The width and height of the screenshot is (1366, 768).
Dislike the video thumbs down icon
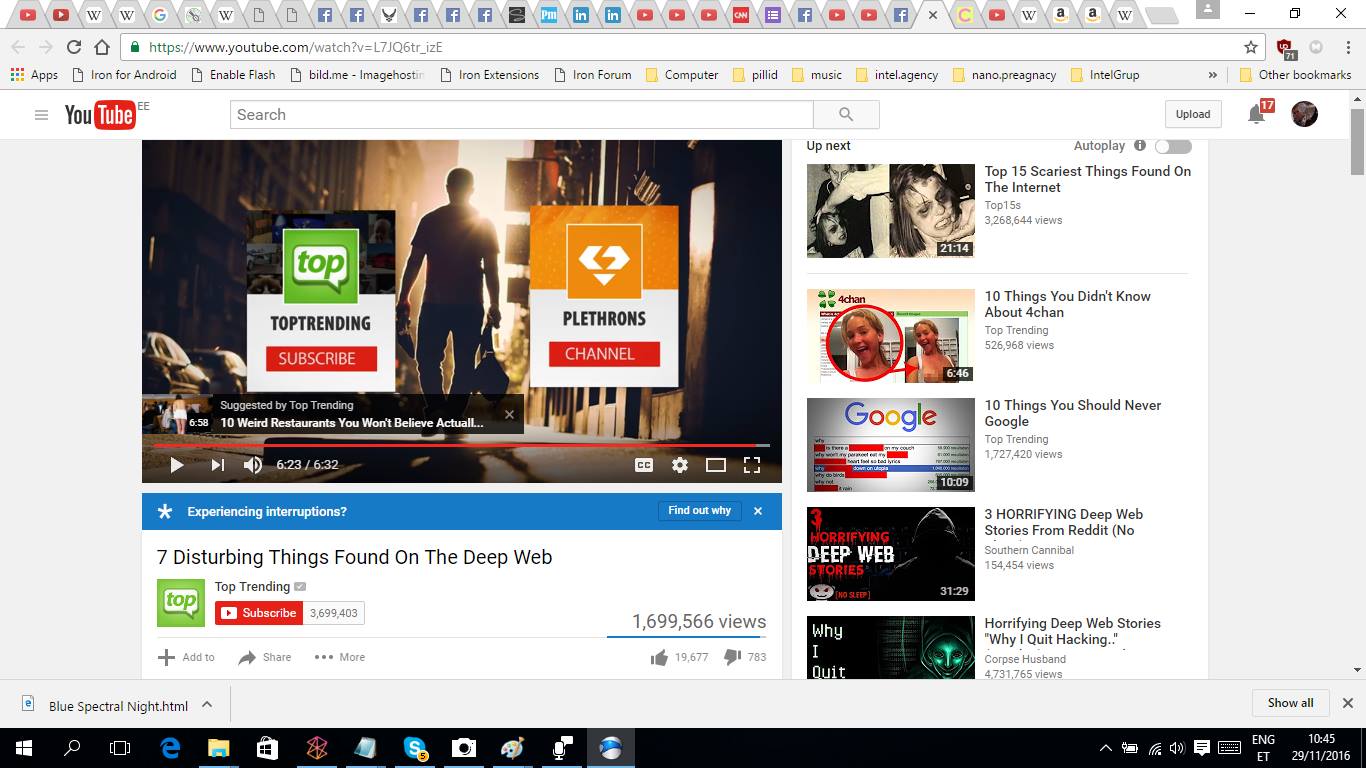pyautogui.click(x=732, y=657)
